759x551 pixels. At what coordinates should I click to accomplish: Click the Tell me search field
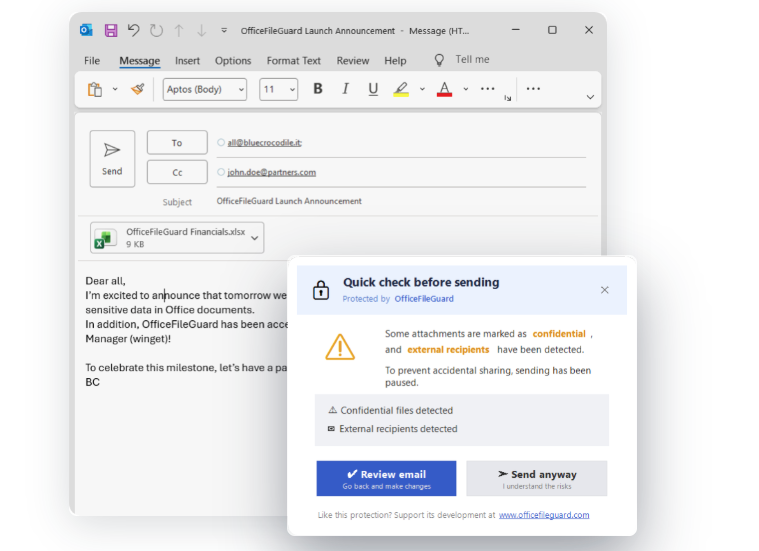click(472, 60)
